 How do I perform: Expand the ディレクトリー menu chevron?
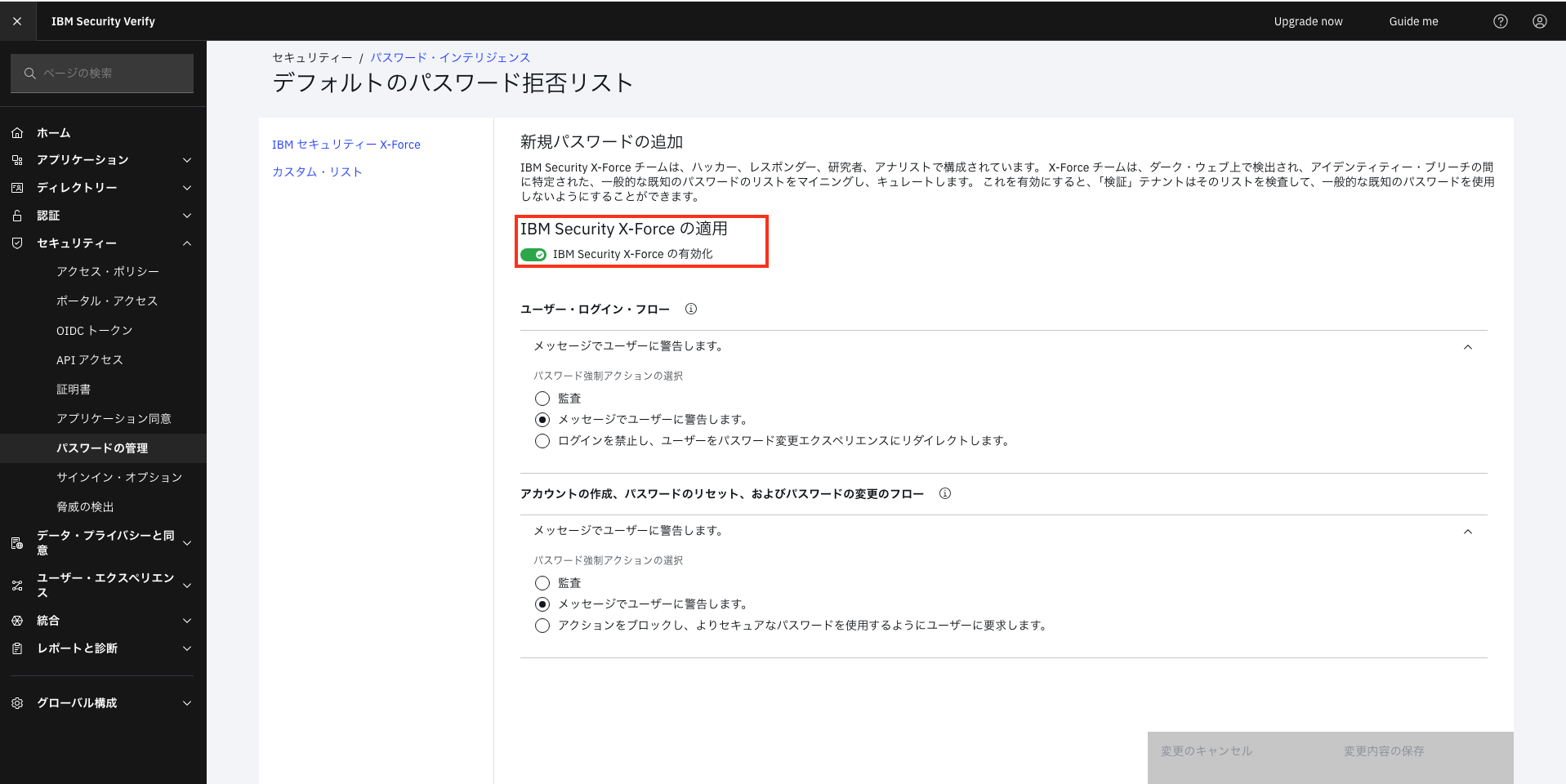pyautogui.click(x=187, y=188)
